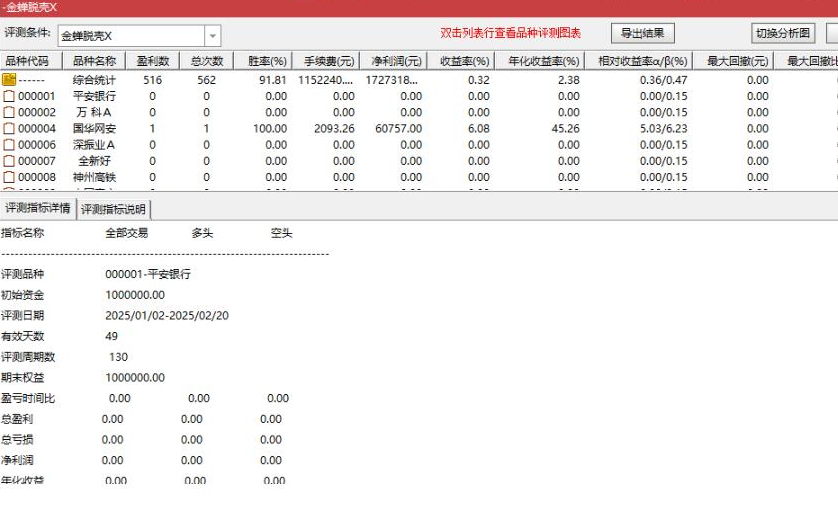Click the 品种代码 column header

(27, 61)
